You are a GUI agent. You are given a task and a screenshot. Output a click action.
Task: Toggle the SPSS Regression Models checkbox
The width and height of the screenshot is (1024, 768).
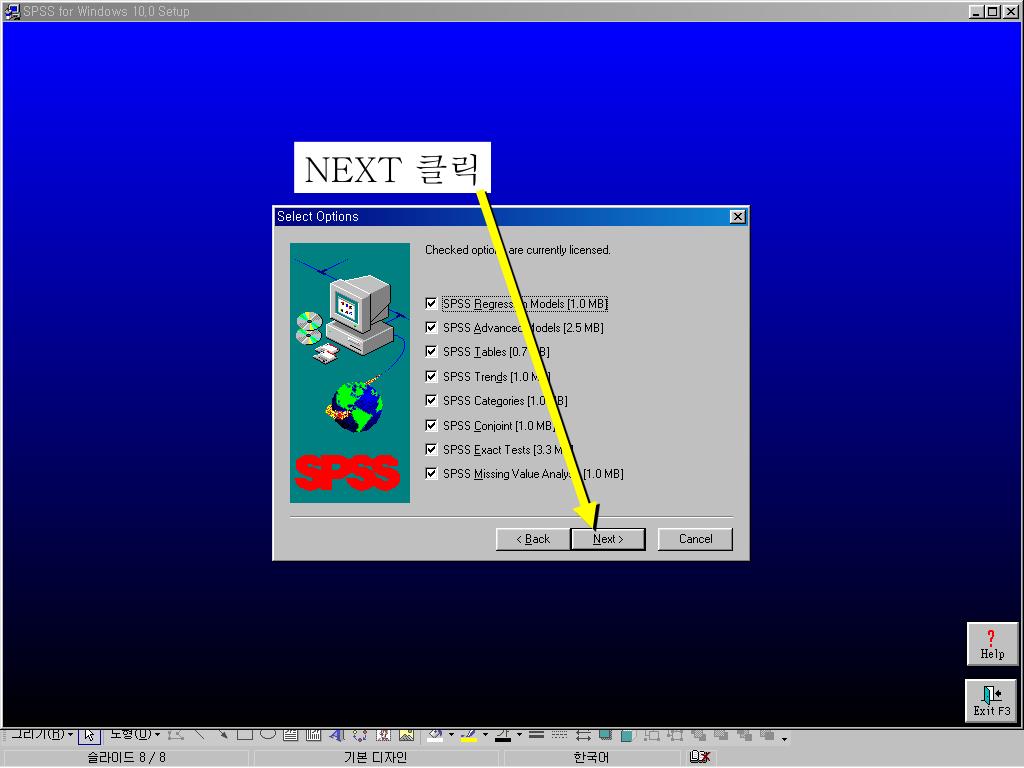(431, 304)
